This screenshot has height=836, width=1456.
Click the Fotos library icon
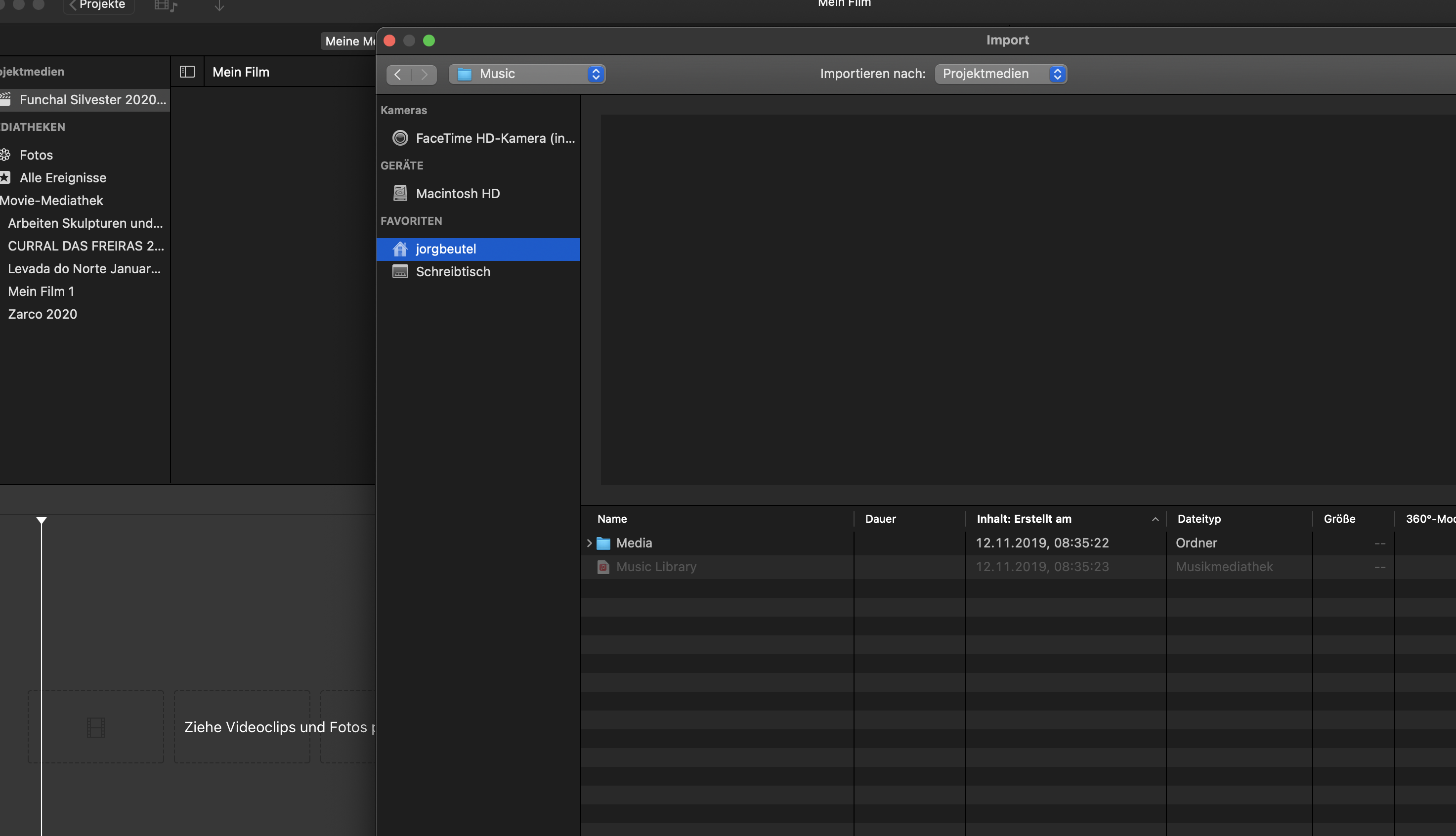(6, 155)
